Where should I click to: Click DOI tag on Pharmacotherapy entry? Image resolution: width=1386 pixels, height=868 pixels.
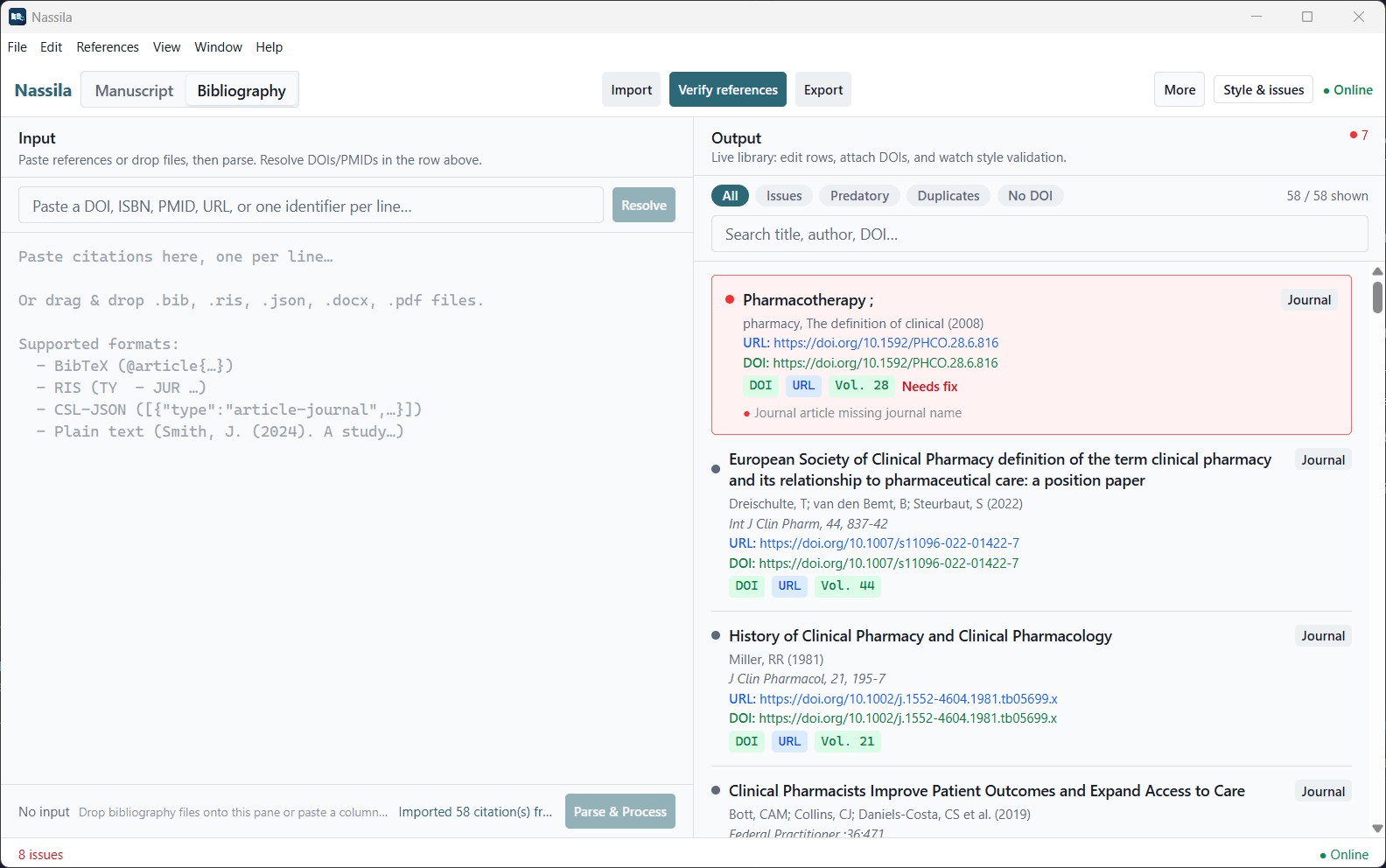760,386
